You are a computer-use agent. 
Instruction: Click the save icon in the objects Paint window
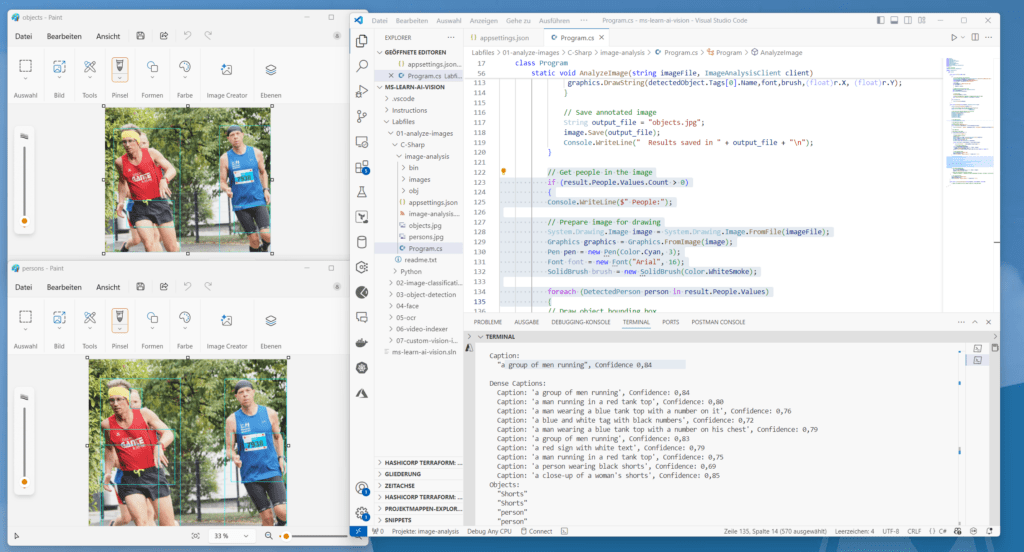(x=140, y=36)
